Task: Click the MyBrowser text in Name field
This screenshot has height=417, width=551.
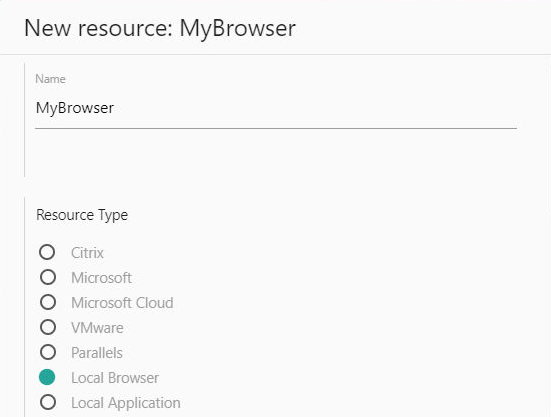Action: 75,108
